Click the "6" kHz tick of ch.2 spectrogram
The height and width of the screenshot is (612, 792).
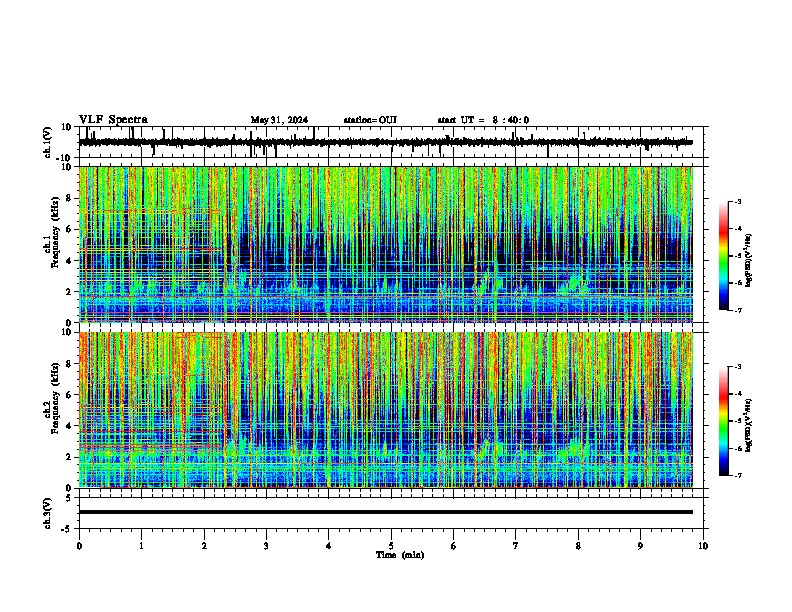point(69,395)
